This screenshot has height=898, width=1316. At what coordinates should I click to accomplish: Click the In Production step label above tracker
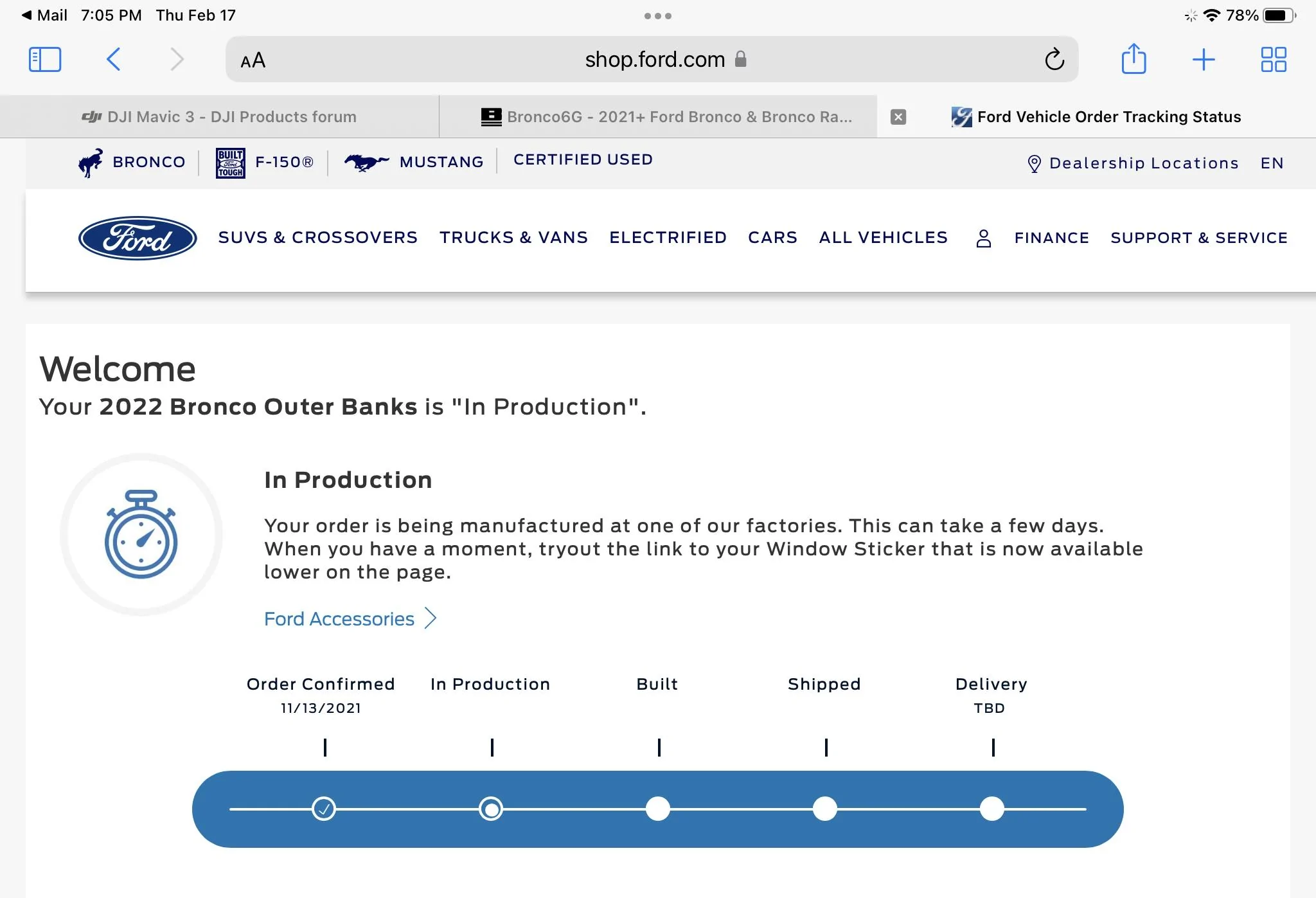[x=490, y=684]
